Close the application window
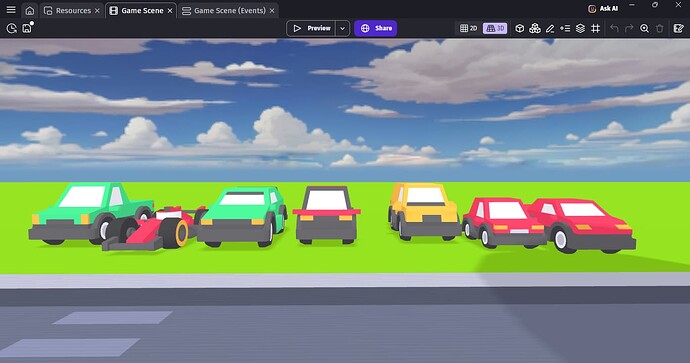The image size is (690, 363). pyautogui.click(x=678, y=5)
